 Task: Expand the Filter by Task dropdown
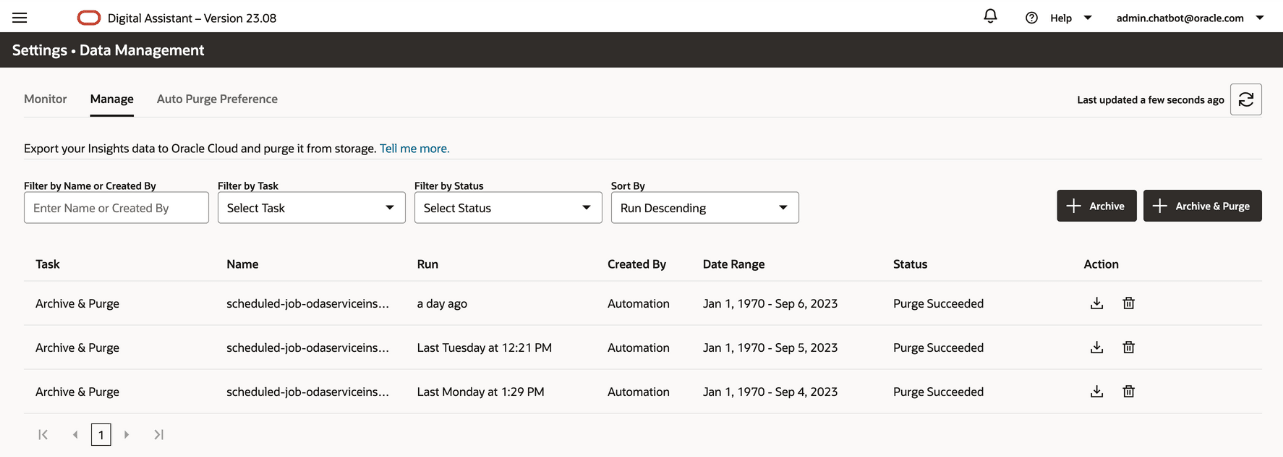tap(310, 208)
